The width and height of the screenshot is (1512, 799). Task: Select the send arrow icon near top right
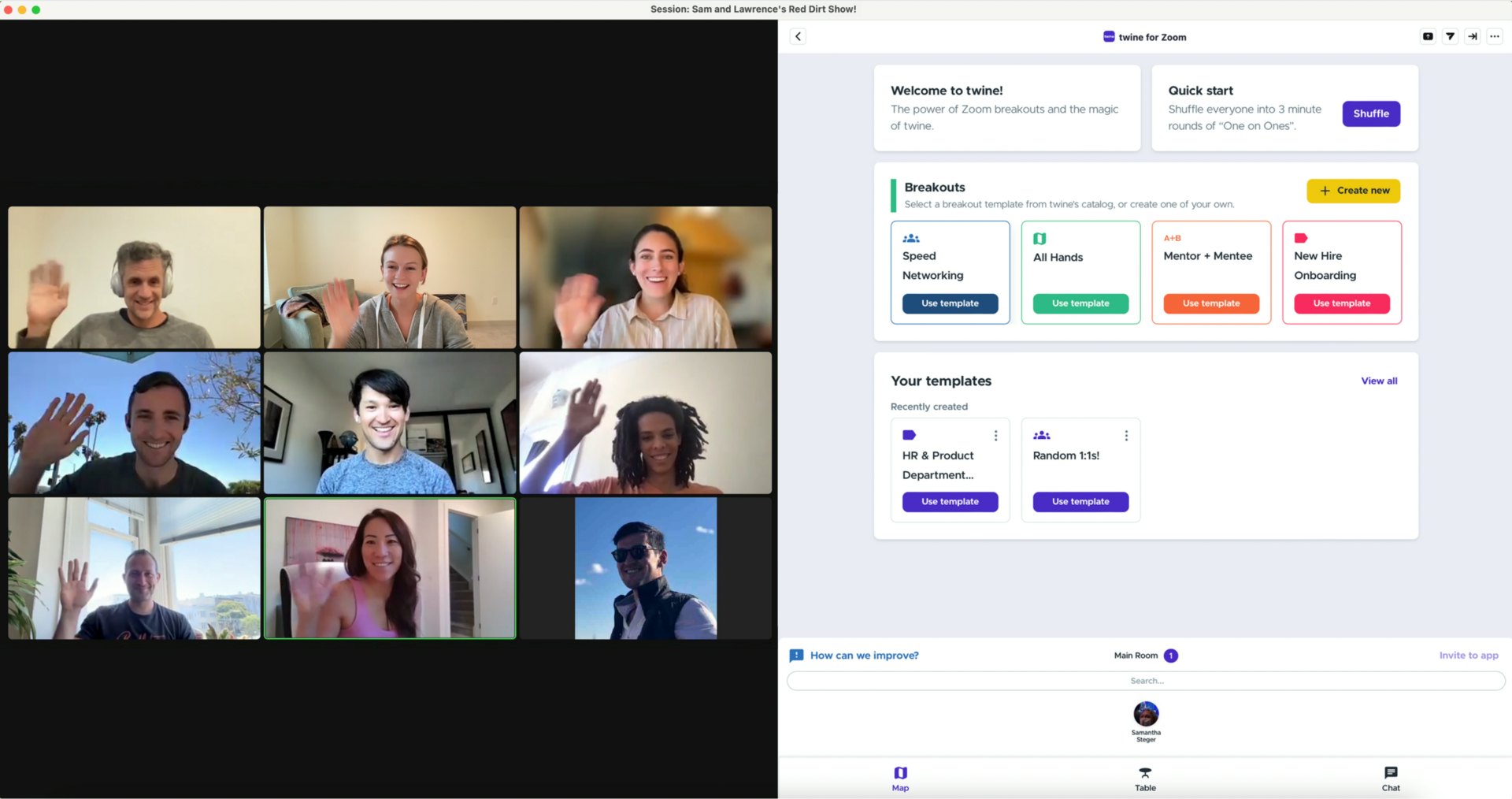tap(1450, 36)
